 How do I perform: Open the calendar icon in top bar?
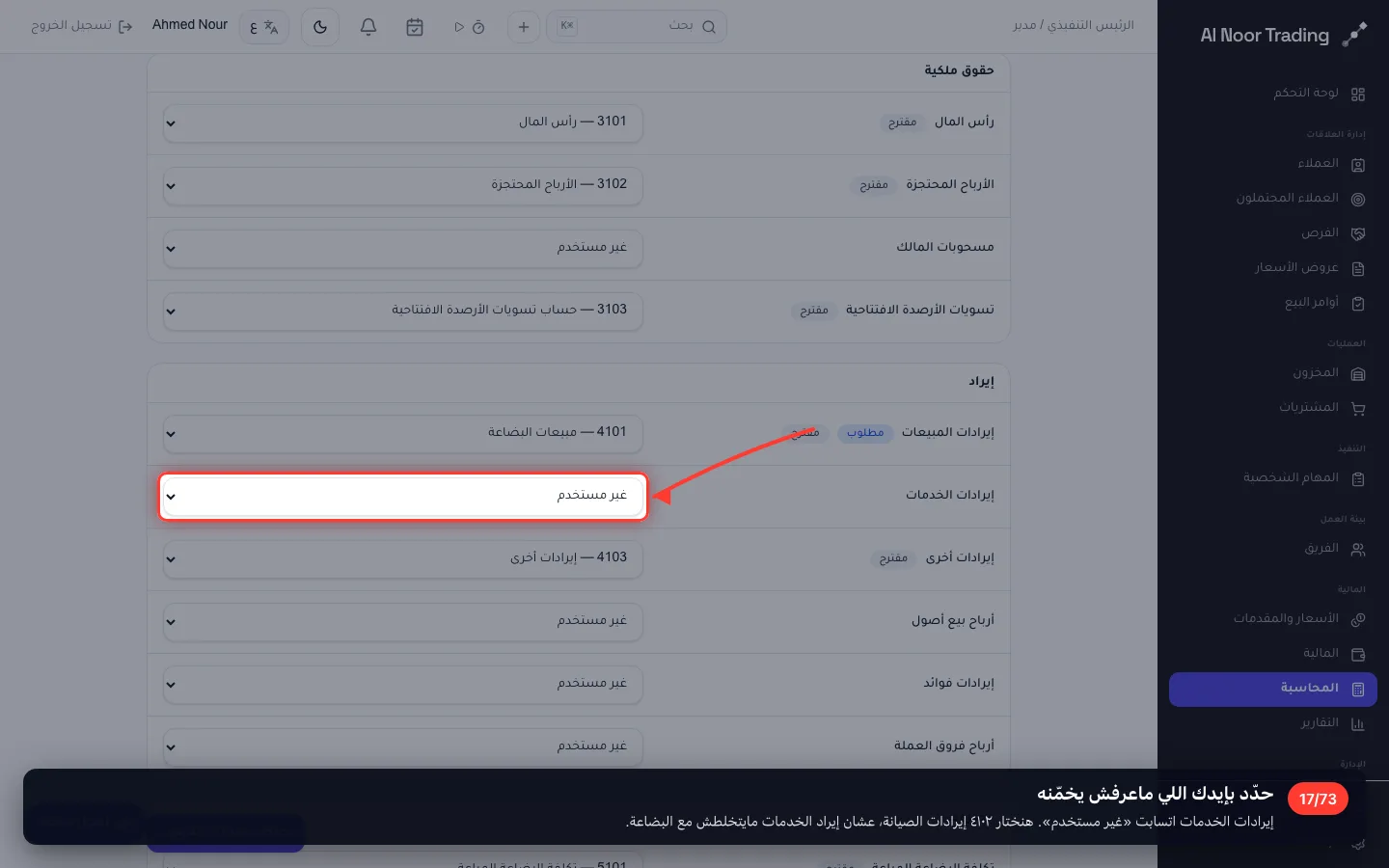[x=415, y=27]
